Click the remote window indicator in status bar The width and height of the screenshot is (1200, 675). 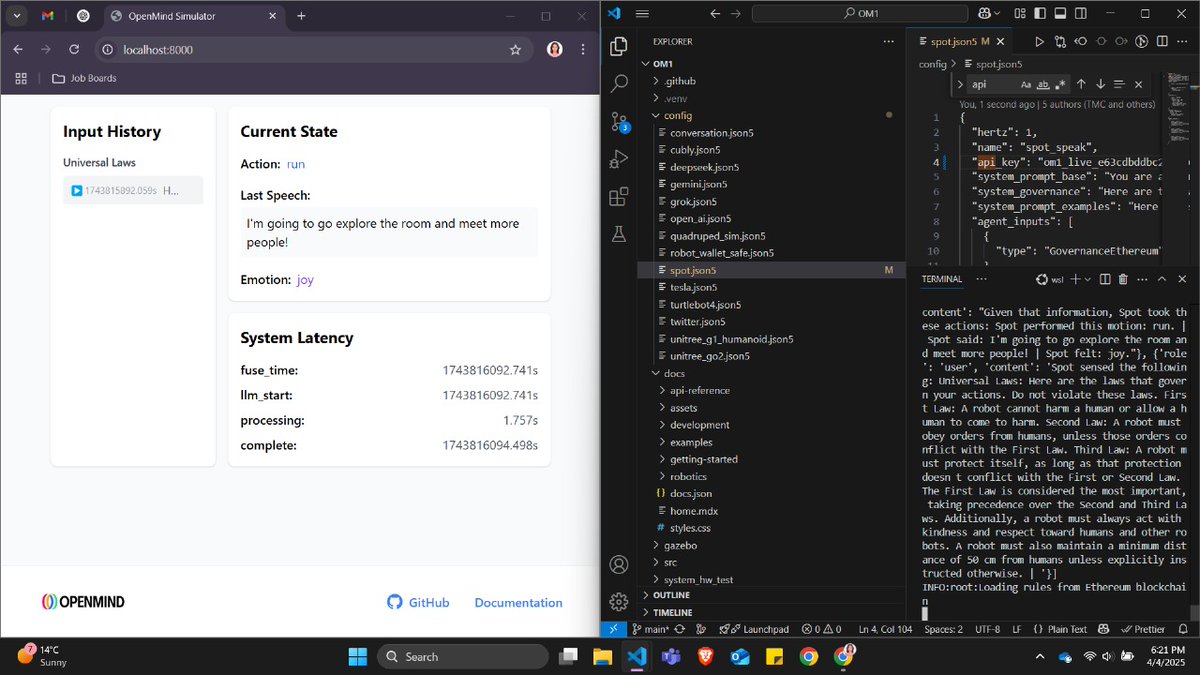point(614,629)
